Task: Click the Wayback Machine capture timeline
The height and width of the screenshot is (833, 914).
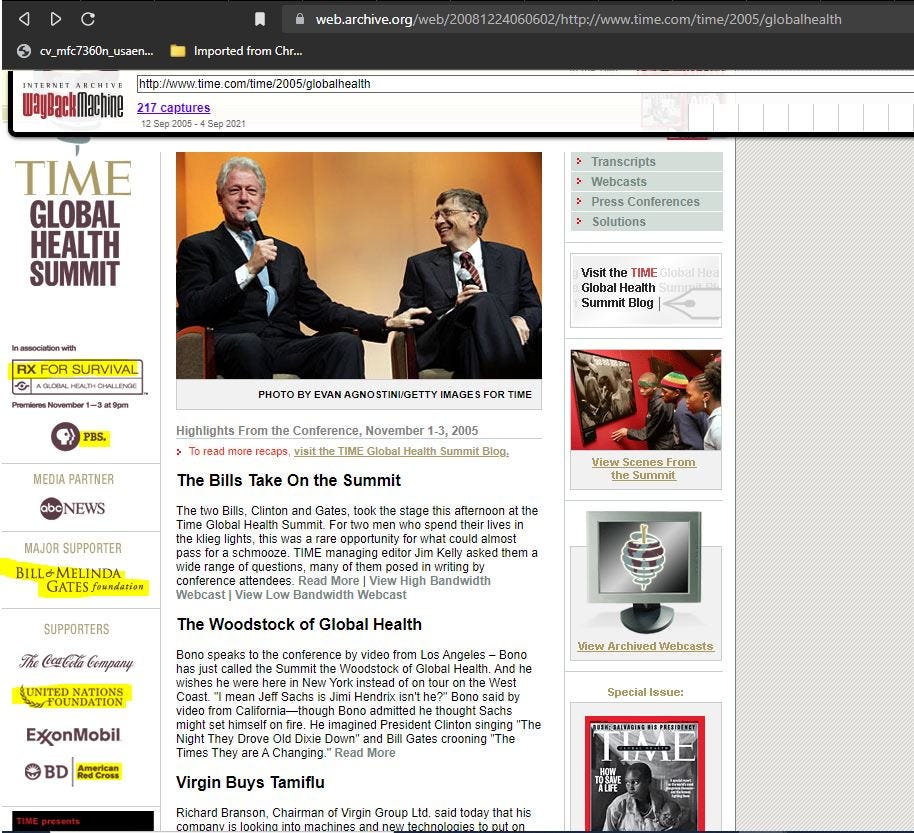Action: coord(801,118)
